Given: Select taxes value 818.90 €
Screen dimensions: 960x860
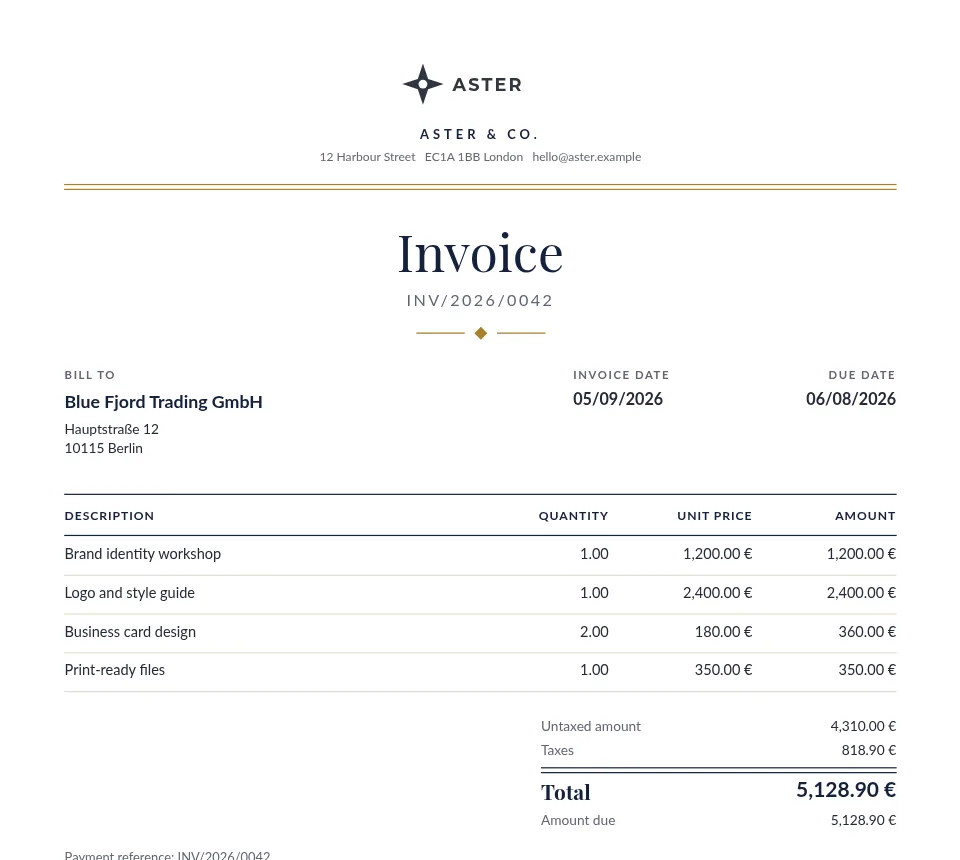Looking at the screenshot, I should [869, 750].
